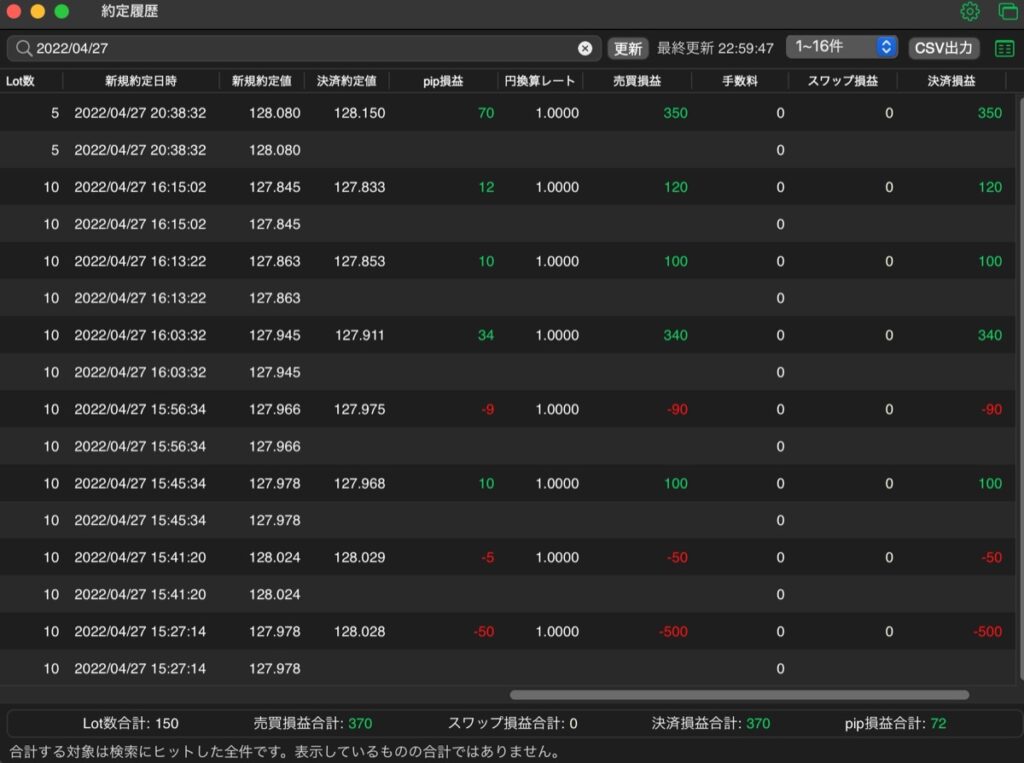Click the green window layout icon
This screenshot has height=763, width=1024.
point(1008,11)
